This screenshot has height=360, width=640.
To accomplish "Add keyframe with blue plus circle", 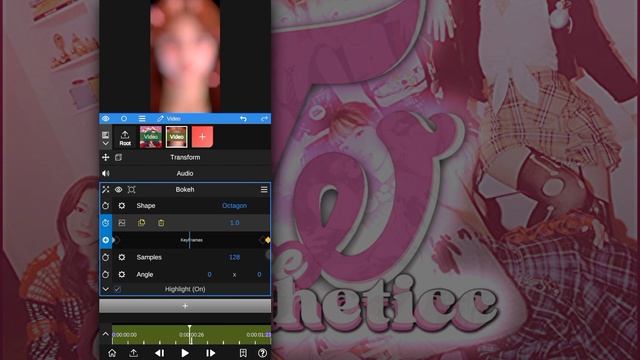I will [x=106, y=240].
